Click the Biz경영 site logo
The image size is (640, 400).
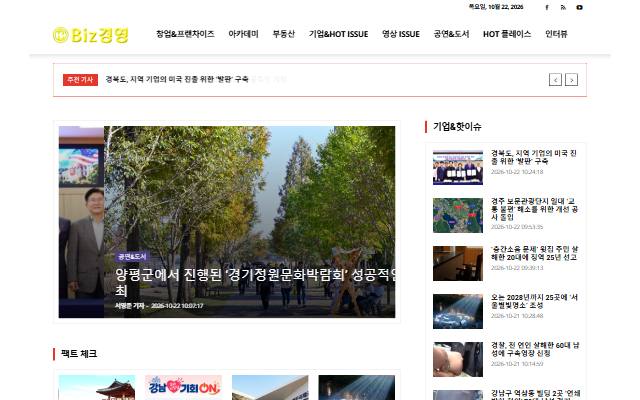point(91,35)
